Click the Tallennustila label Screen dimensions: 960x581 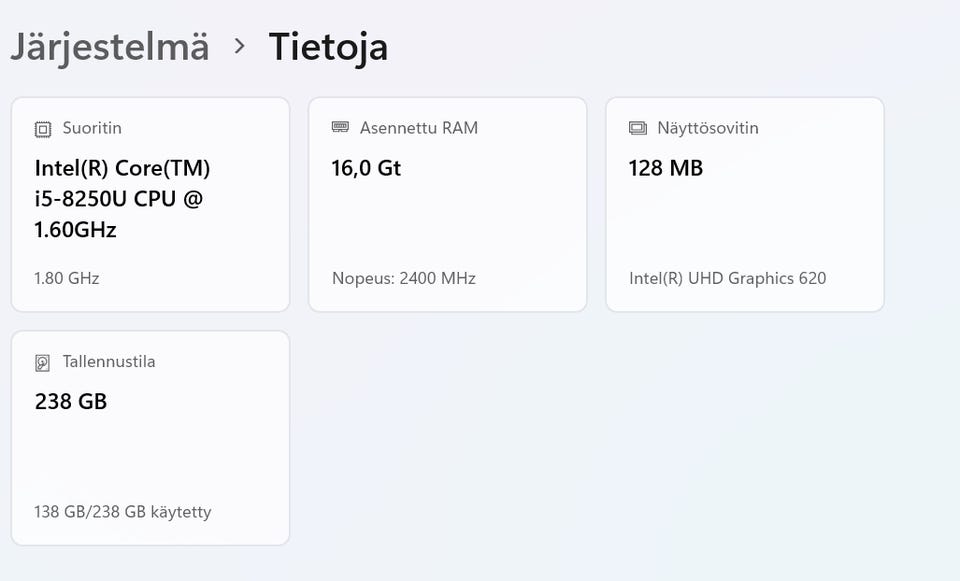[x=109, y=362]
